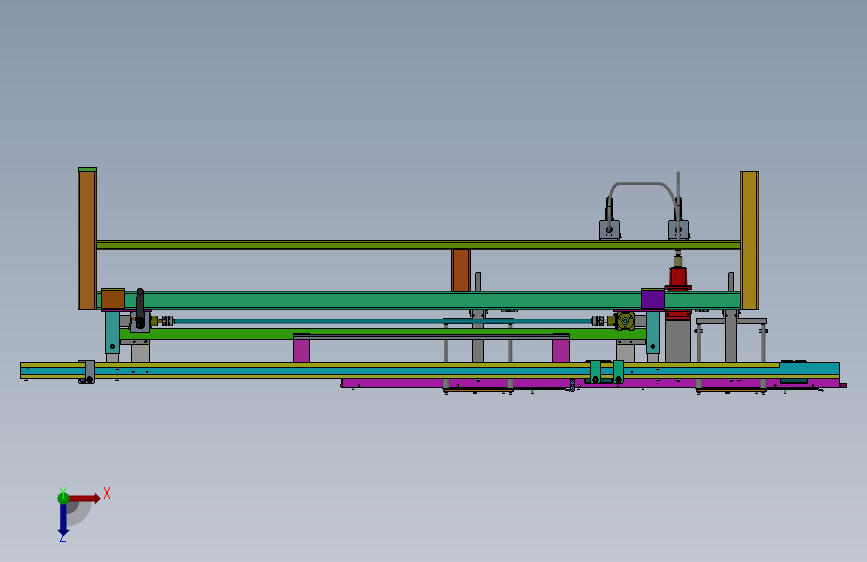Select the black lever handle at left
This screenshot has width=867, height=562.
pos(140,308)
